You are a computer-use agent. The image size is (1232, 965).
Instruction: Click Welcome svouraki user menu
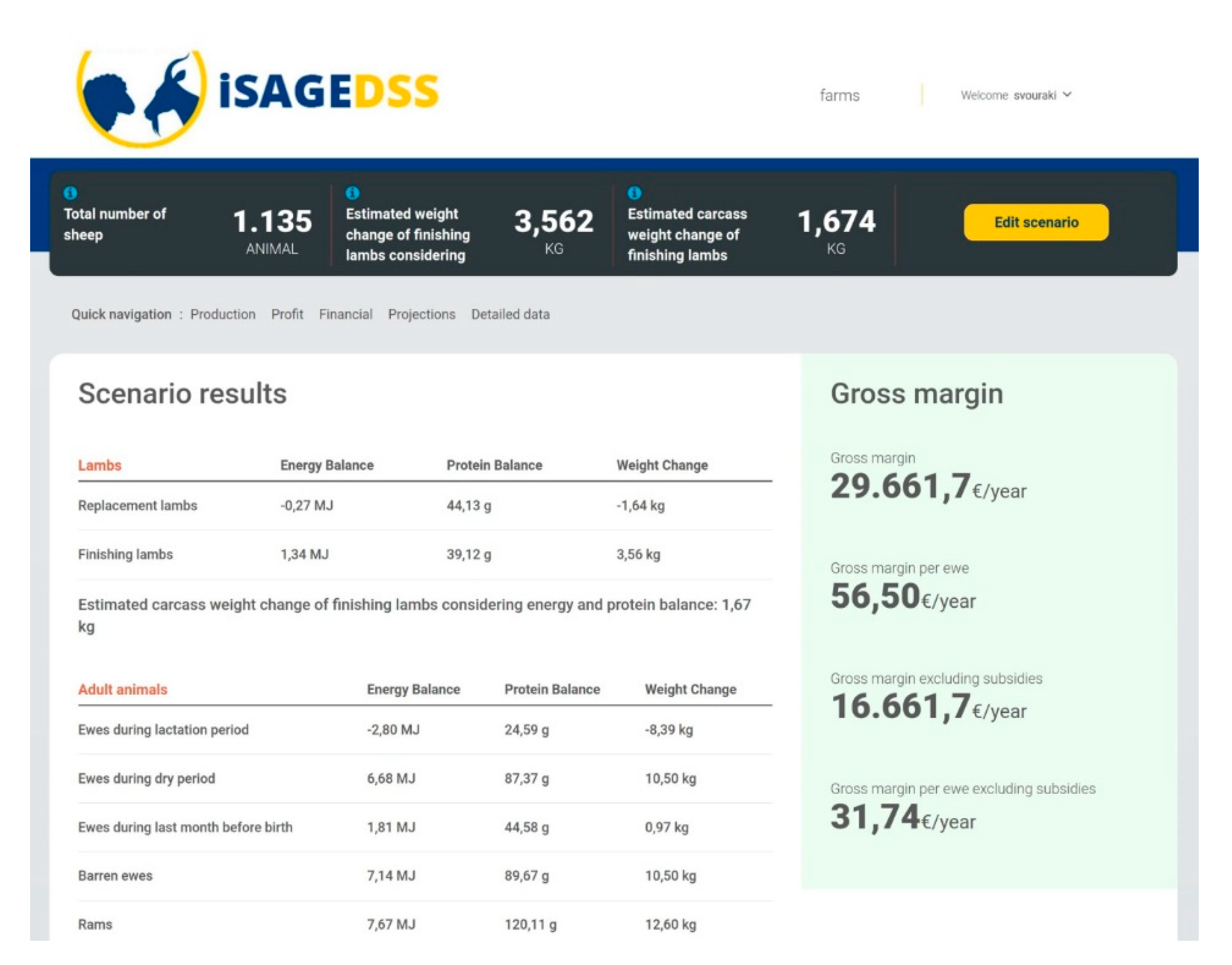pos(1008,95)
